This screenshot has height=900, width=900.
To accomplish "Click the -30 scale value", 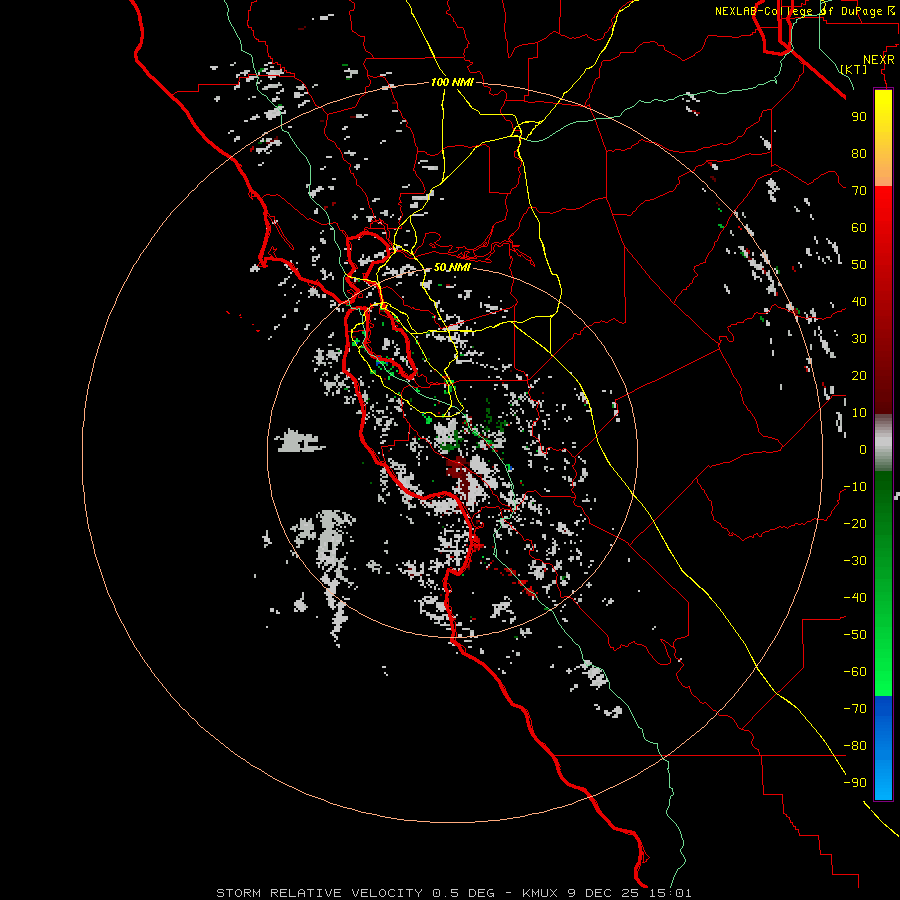I will [855, 561].
